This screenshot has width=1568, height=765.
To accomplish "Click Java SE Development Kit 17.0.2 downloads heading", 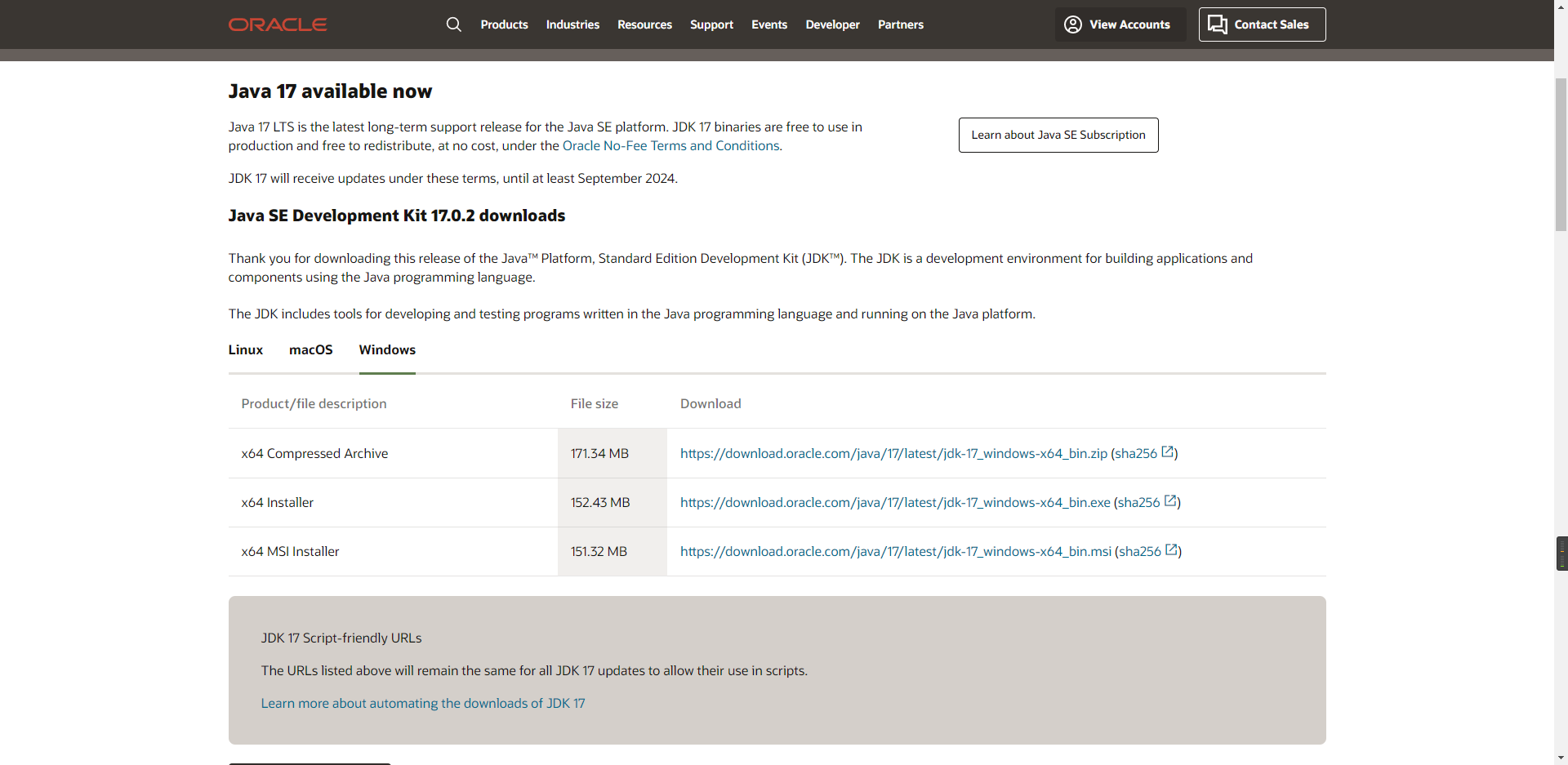I will coord(397,216).
